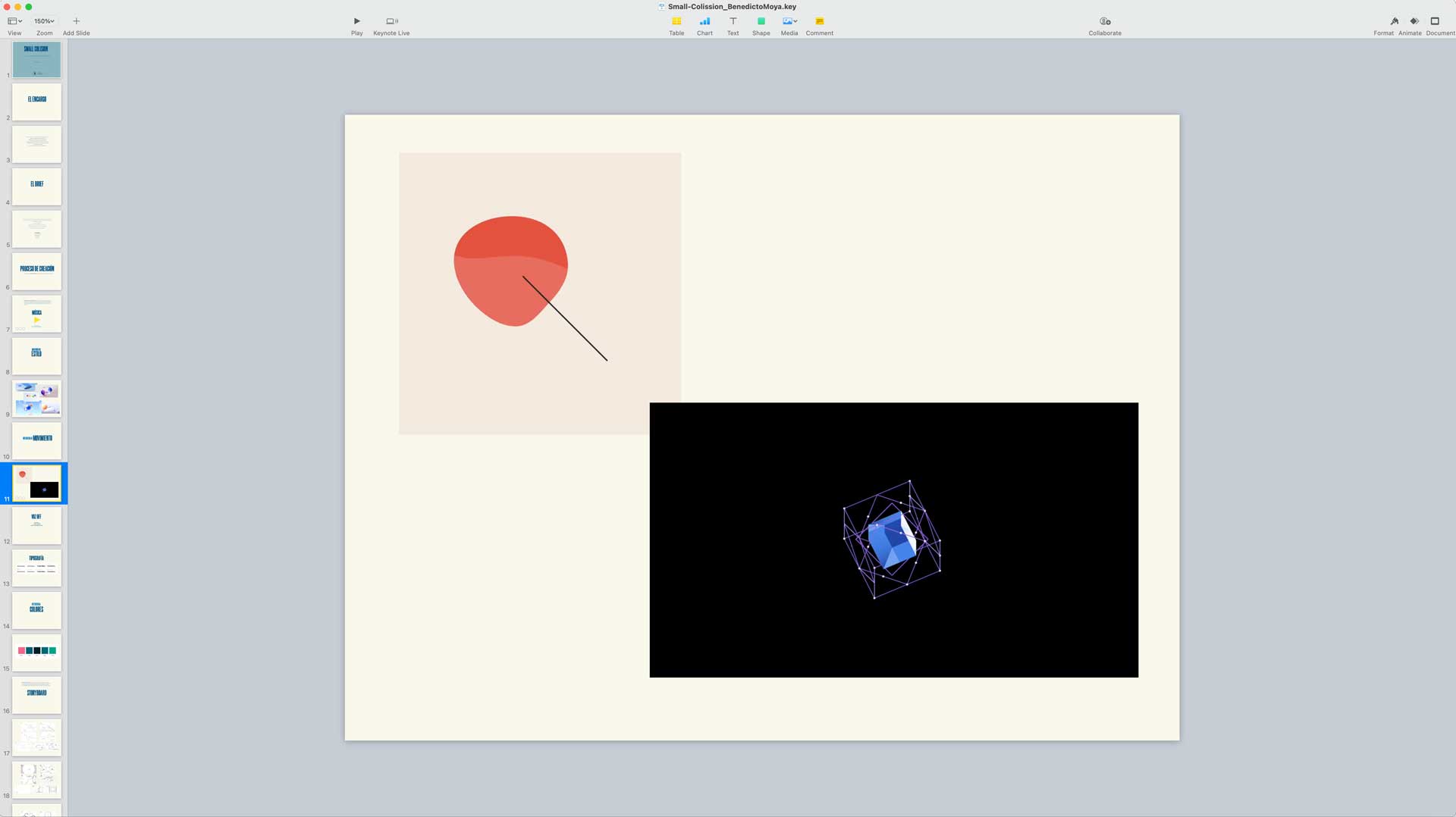The width and height of the screenshot is (1456, 817).
Task: Open the Animate inspector
Action: 1414,21
